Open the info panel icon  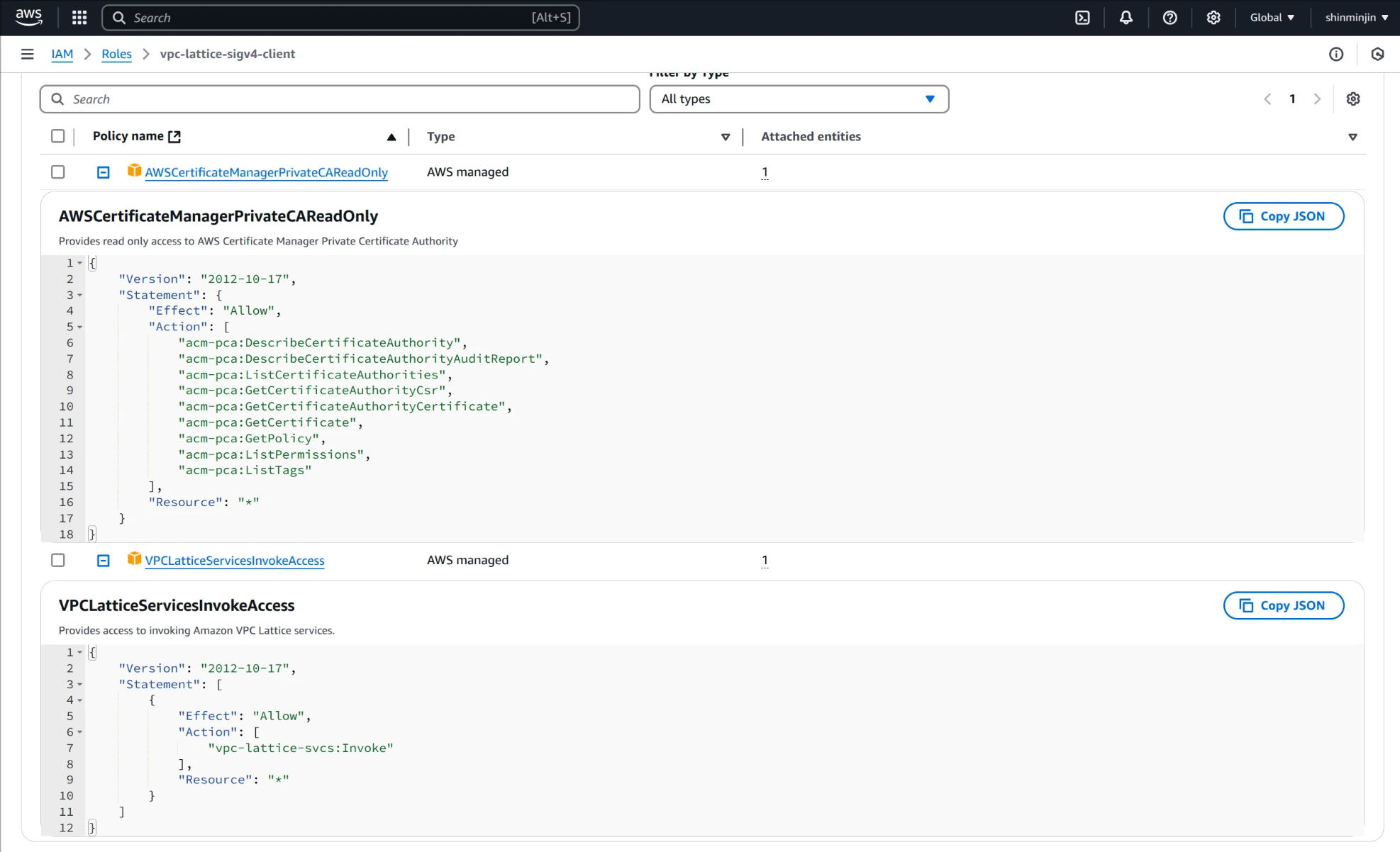tap(1336, 54)
